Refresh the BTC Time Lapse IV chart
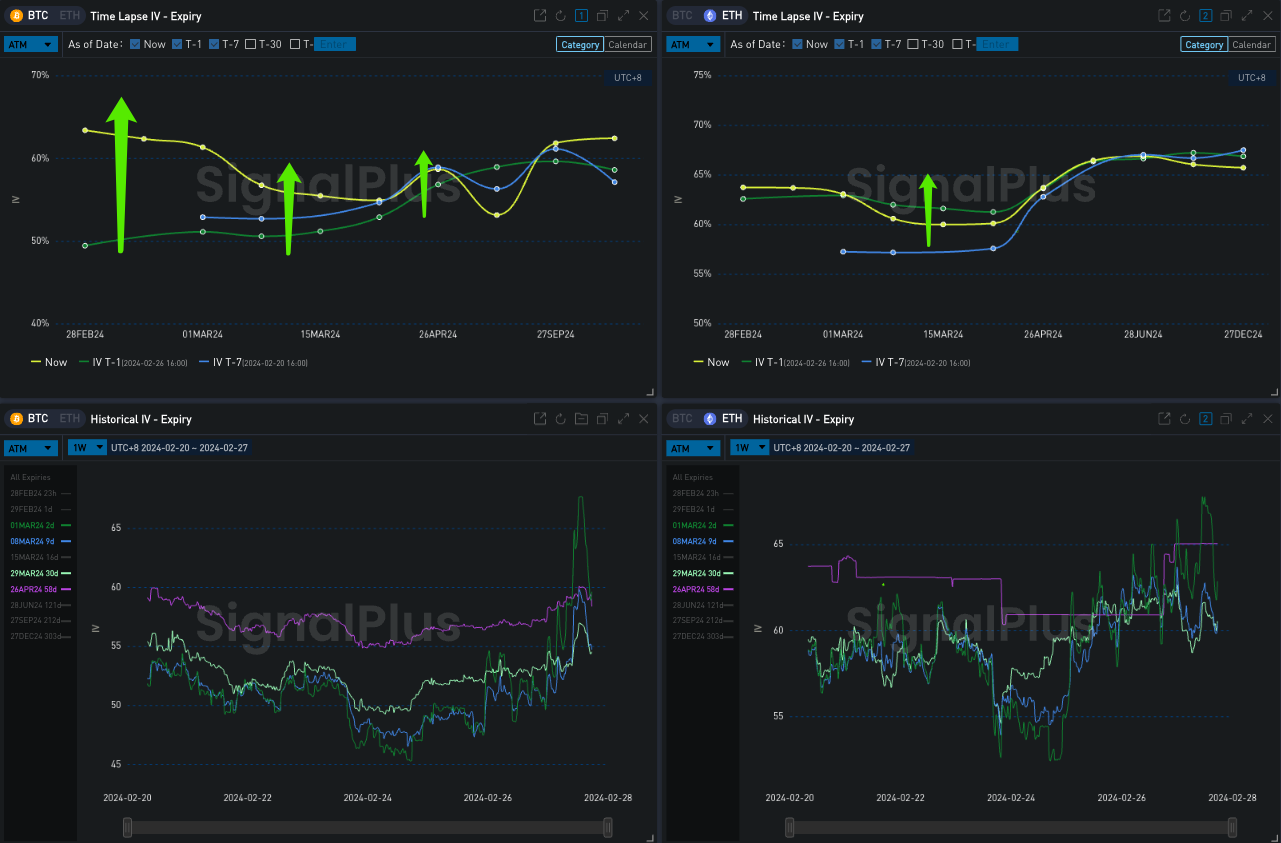1281x843 pixels. 561,16
